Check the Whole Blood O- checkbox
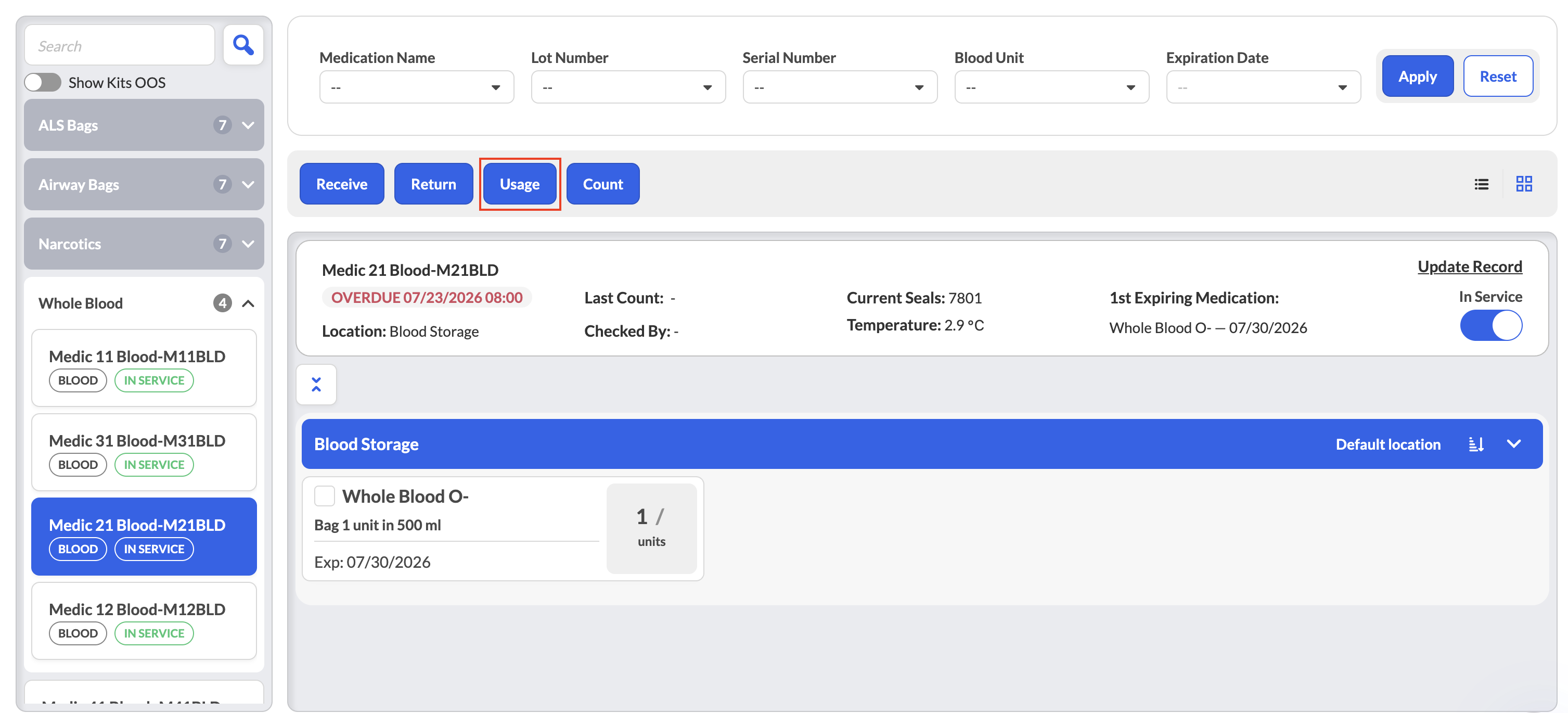 325,495
